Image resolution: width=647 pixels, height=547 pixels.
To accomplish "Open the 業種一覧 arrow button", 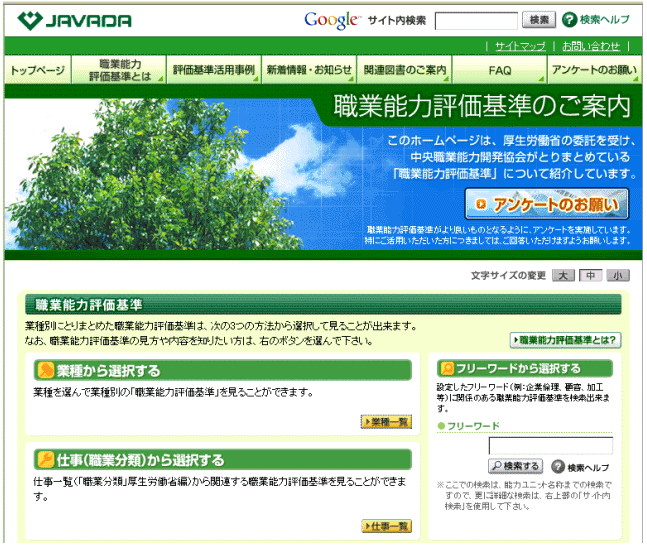I will pyautogui.click(x=386, y=422).
